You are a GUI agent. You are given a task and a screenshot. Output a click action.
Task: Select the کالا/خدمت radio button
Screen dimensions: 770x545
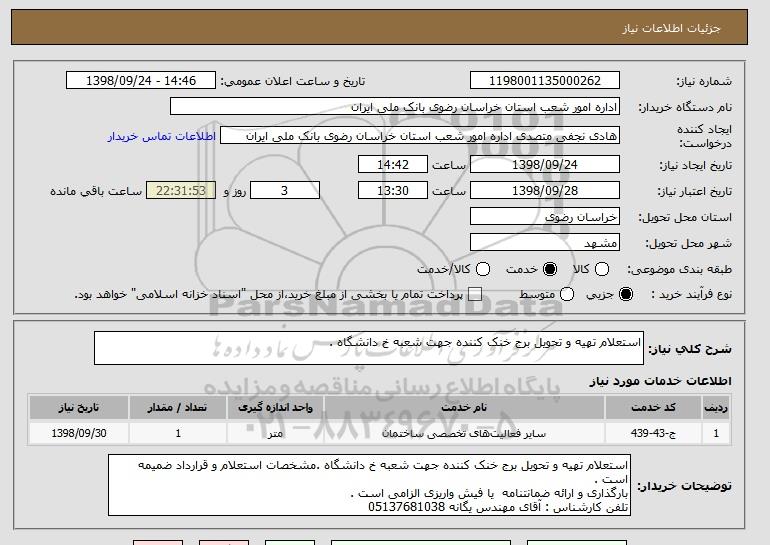tap(483, 269)
